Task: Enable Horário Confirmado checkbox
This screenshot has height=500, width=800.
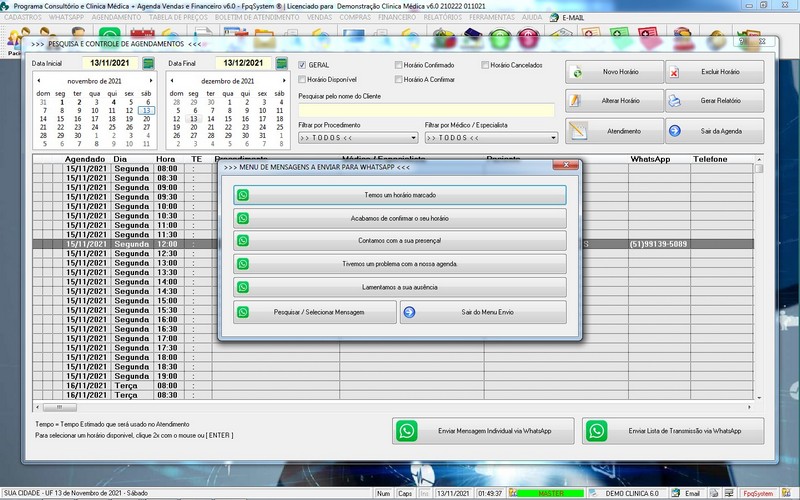Action: coord(398,65)
